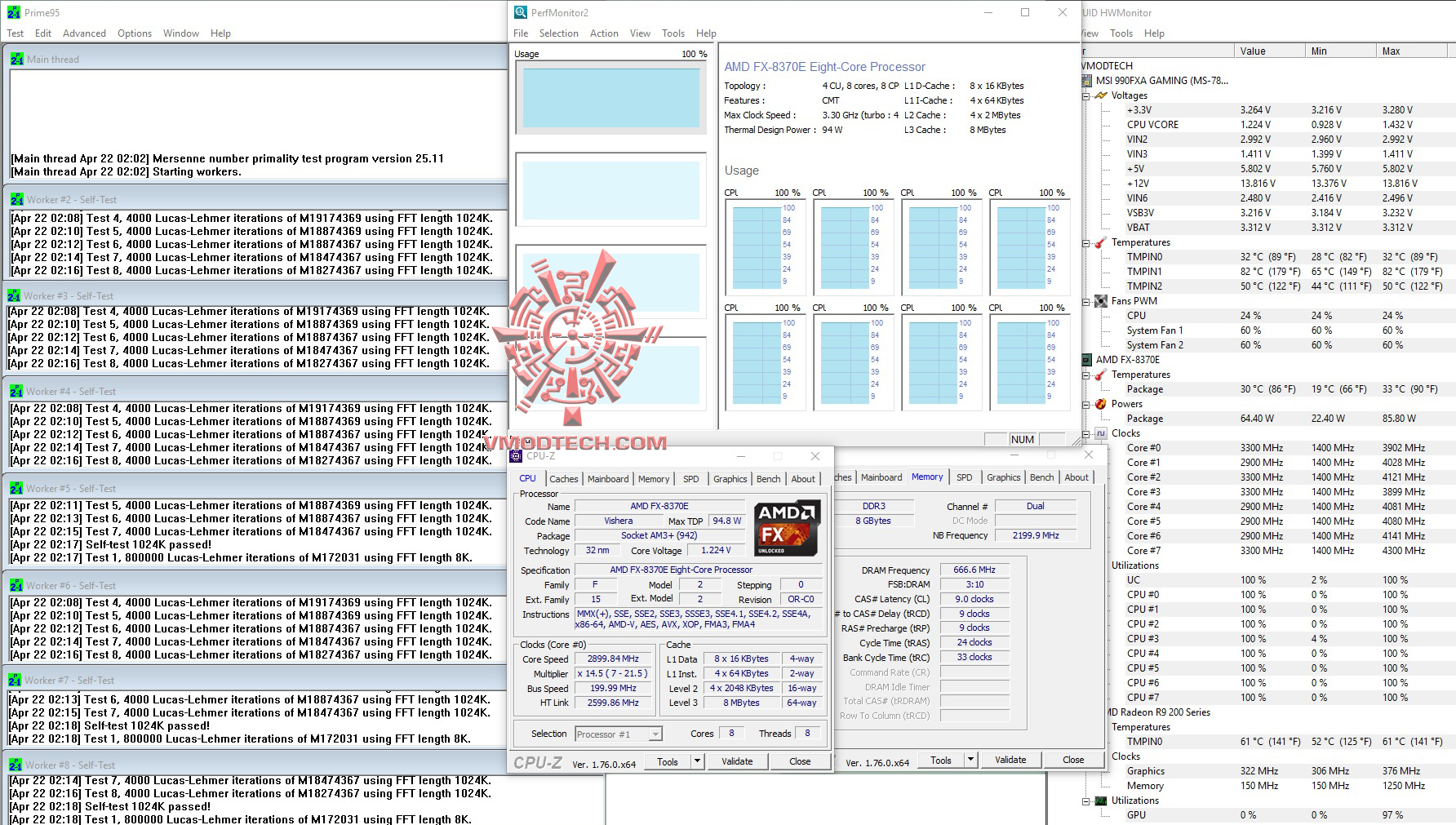Image resolution: width=1456 pixels, height=825 pixels.
Task: Click the PerfMonitor2 magnifier icon in its title bar
Action: click(x=521, y=12)
